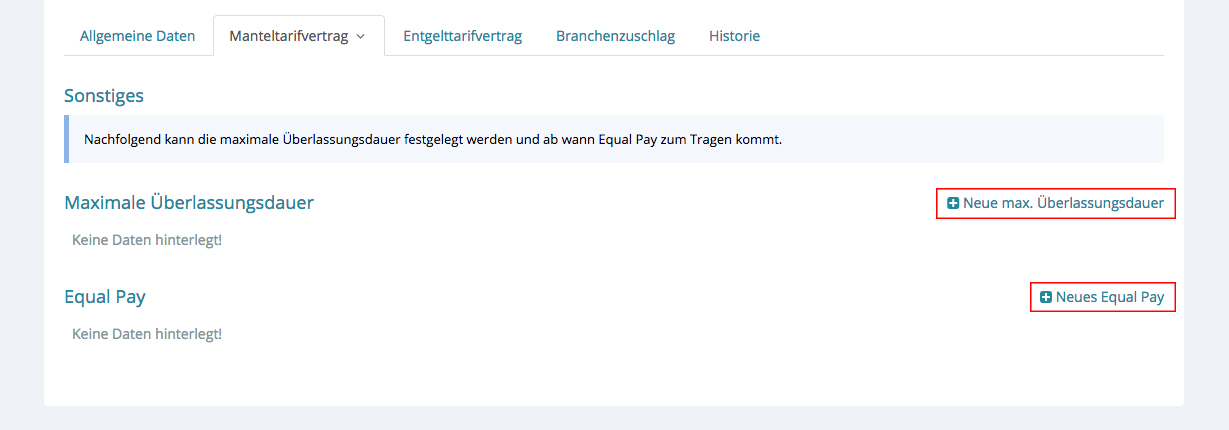Show the Historie tab
Image resolution: width=1229 pixels, height=430 pixels.
[734, 36]
